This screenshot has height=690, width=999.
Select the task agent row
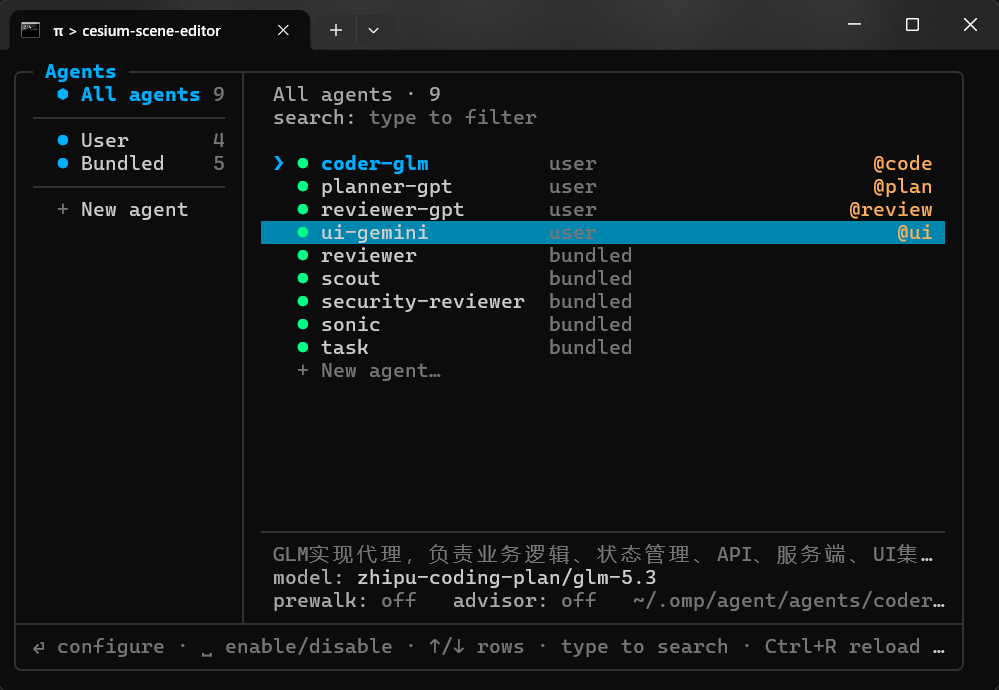tap(603, 347)
